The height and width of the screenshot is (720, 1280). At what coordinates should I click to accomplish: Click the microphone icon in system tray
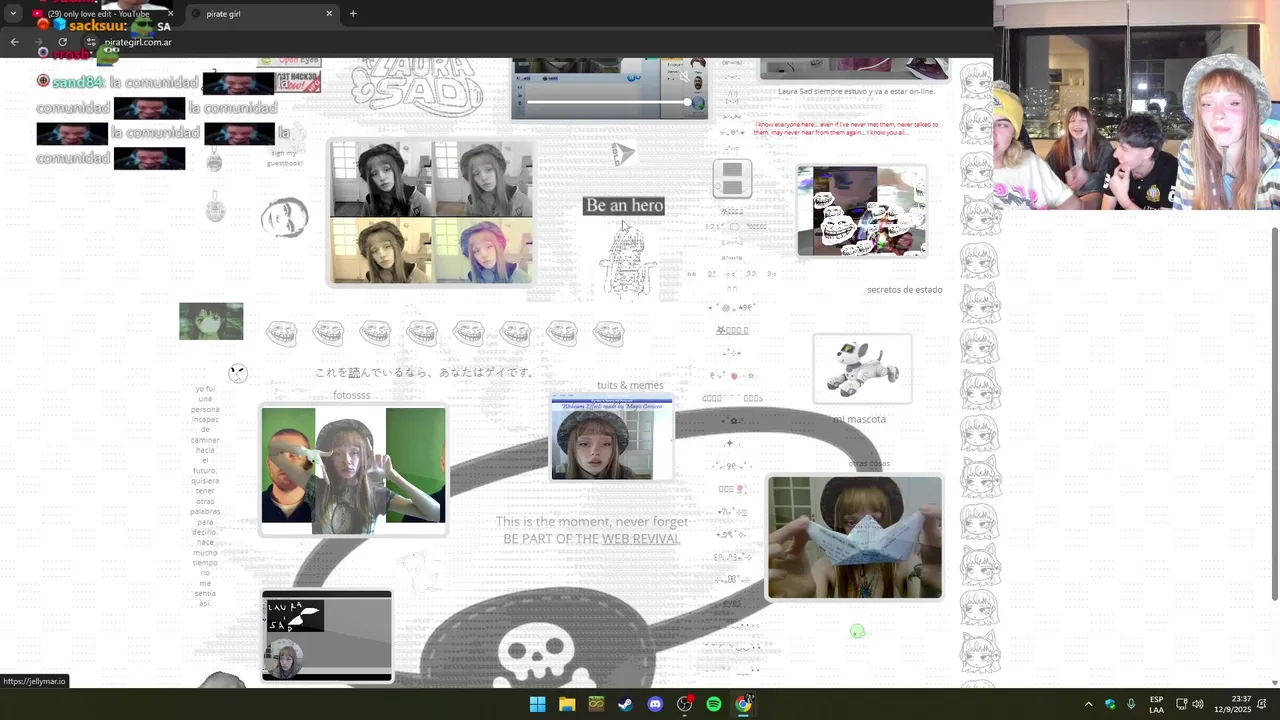pos(1131,704)
